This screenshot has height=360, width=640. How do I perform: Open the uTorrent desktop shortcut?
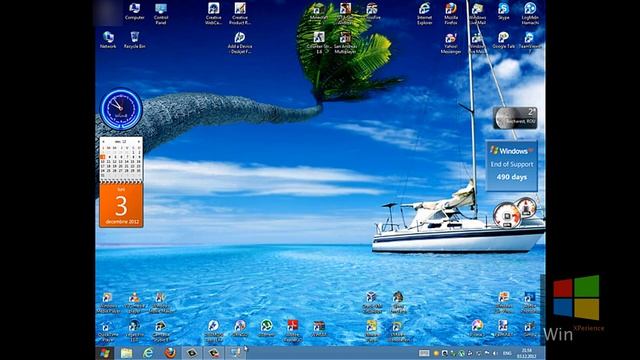tap(266, 329)
